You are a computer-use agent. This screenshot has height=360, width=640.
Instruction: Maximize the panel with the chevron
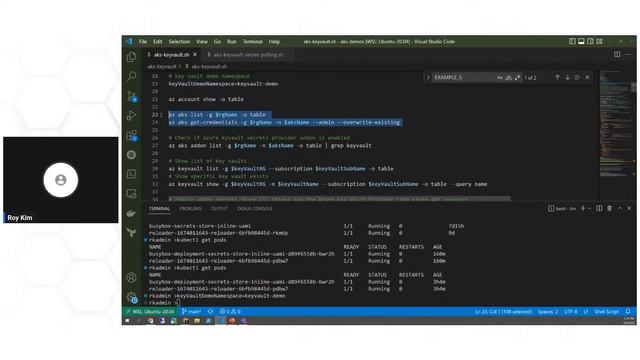(x=620, y=209)
